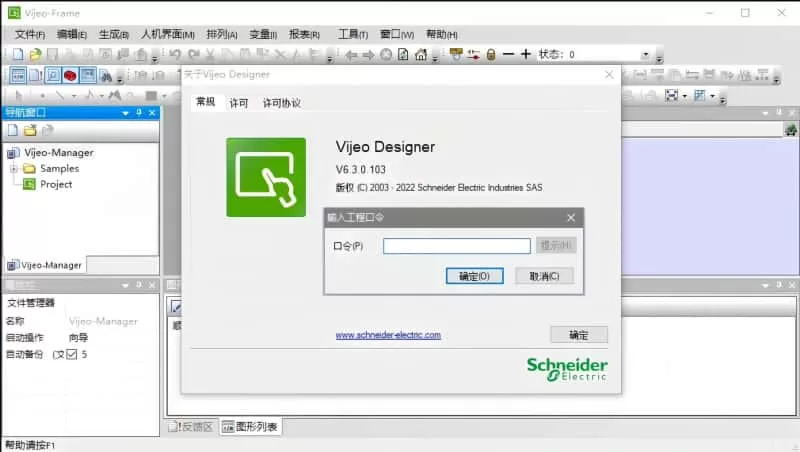Screen dimensions: 800x452
Task: Open the 状态 state dropdown
Action: (645, 55)
